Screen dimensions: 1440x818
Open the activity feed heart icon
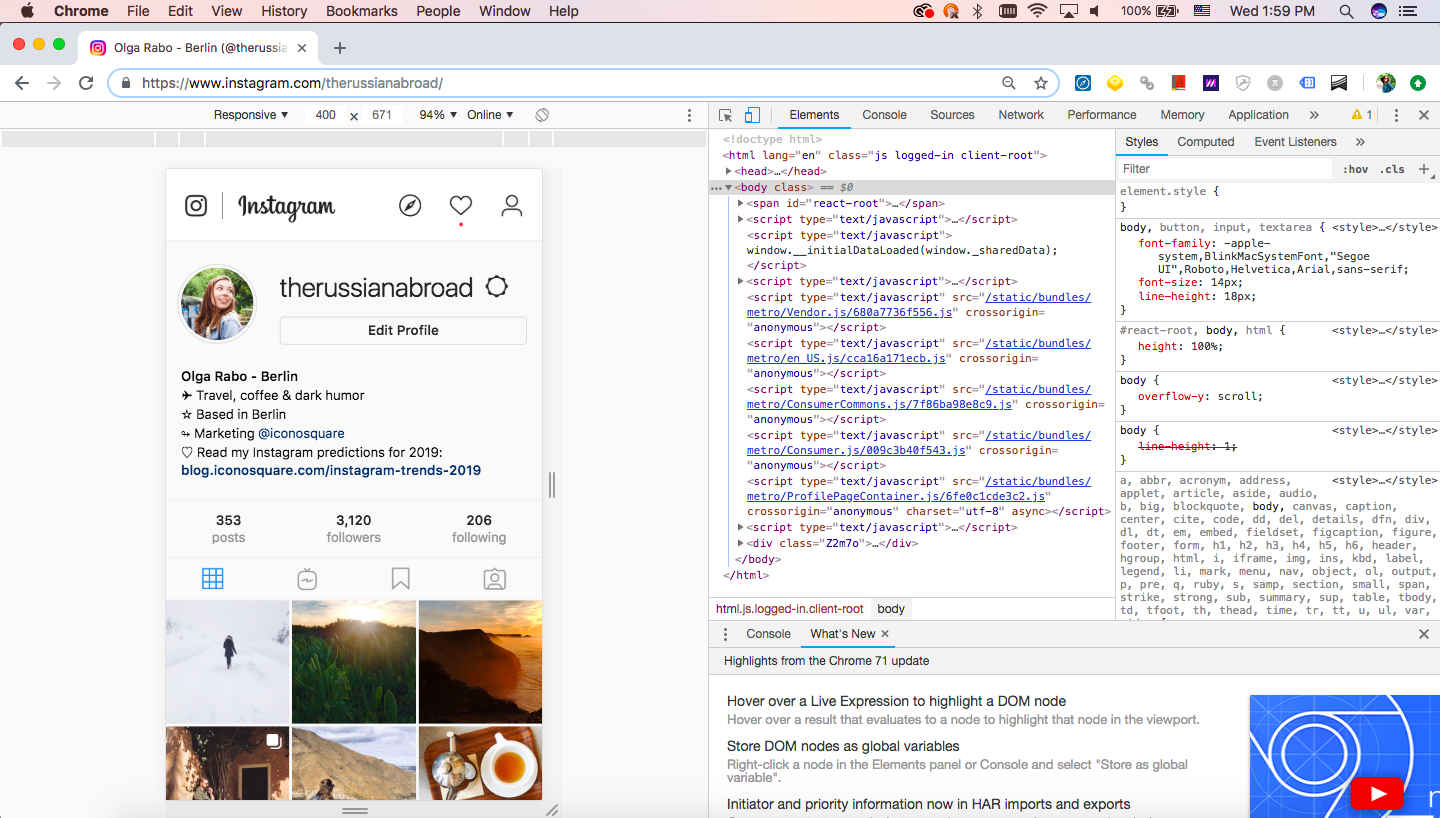pyautogui.click(x=460, y=205)
